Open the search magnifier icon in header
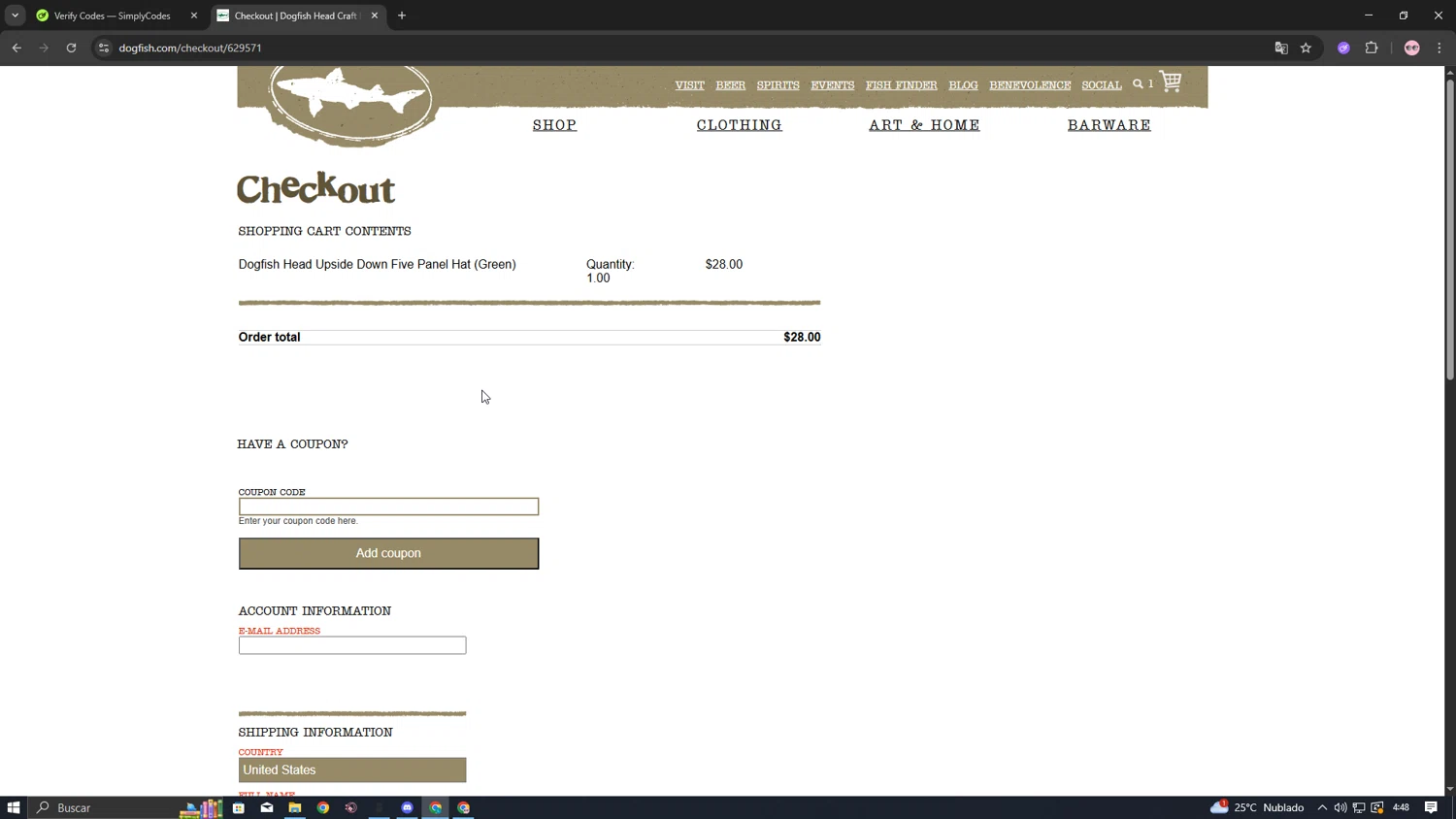This screenshot has height=819, width=1456. tap(1138, 84)
